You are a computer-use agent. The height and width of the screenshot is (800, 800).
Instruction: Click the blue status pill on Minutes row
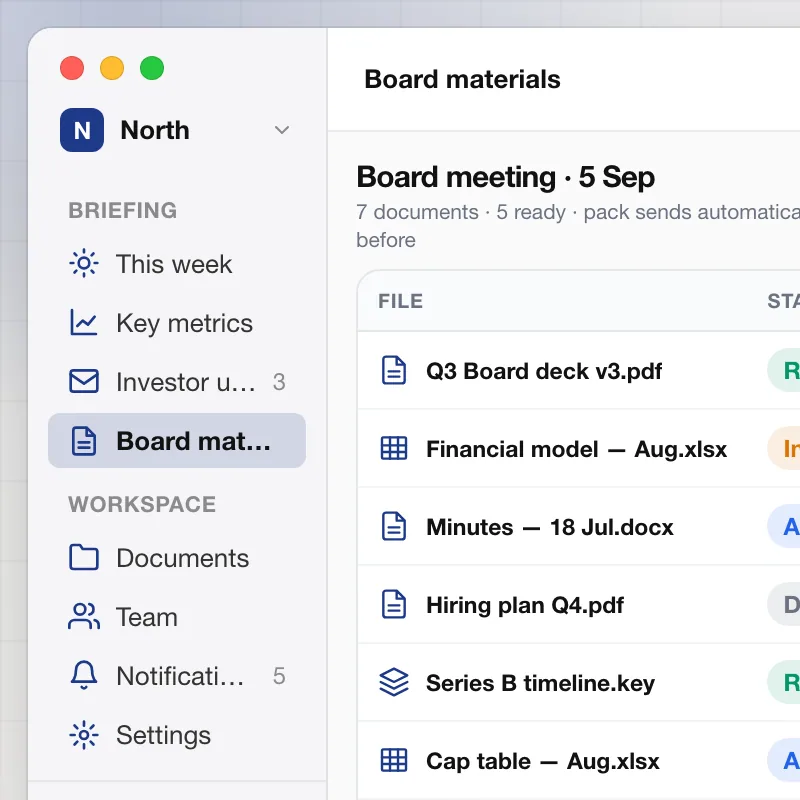pyautogui.click(x=784, y=527)
